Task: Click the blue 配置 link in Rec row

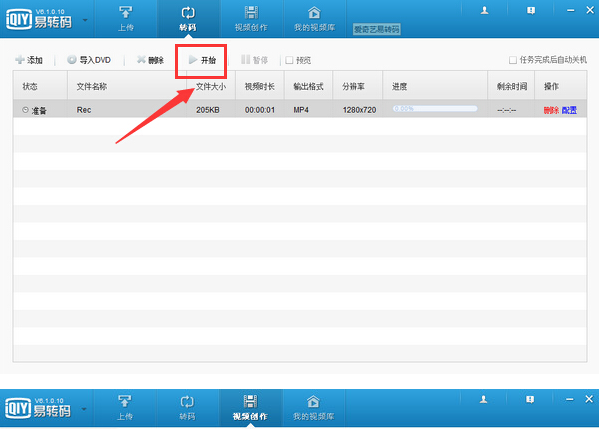Action: tap(569, 110)
